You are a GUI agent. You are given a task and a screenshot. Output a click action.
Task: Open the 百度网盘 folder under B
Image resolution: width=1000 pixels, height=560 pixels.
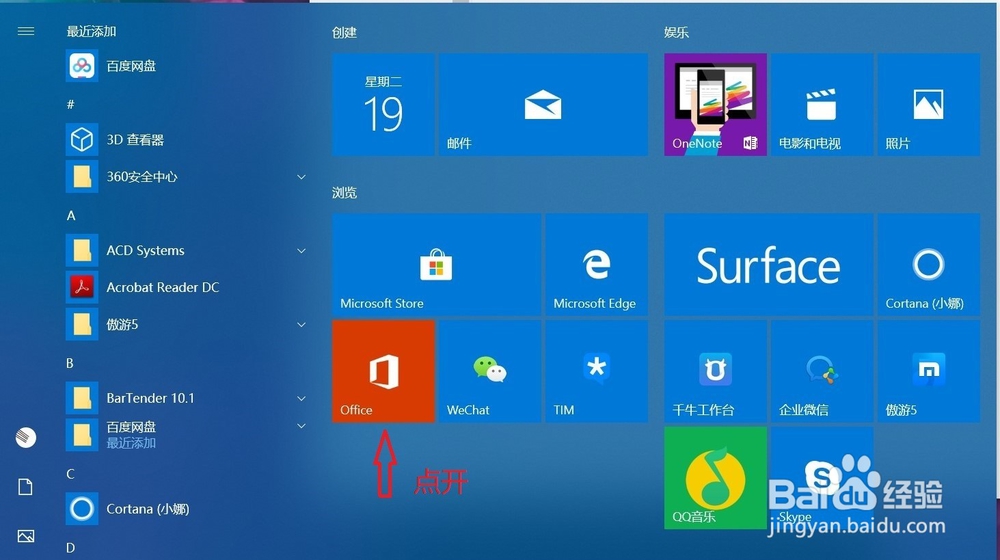tap(185, 435)
